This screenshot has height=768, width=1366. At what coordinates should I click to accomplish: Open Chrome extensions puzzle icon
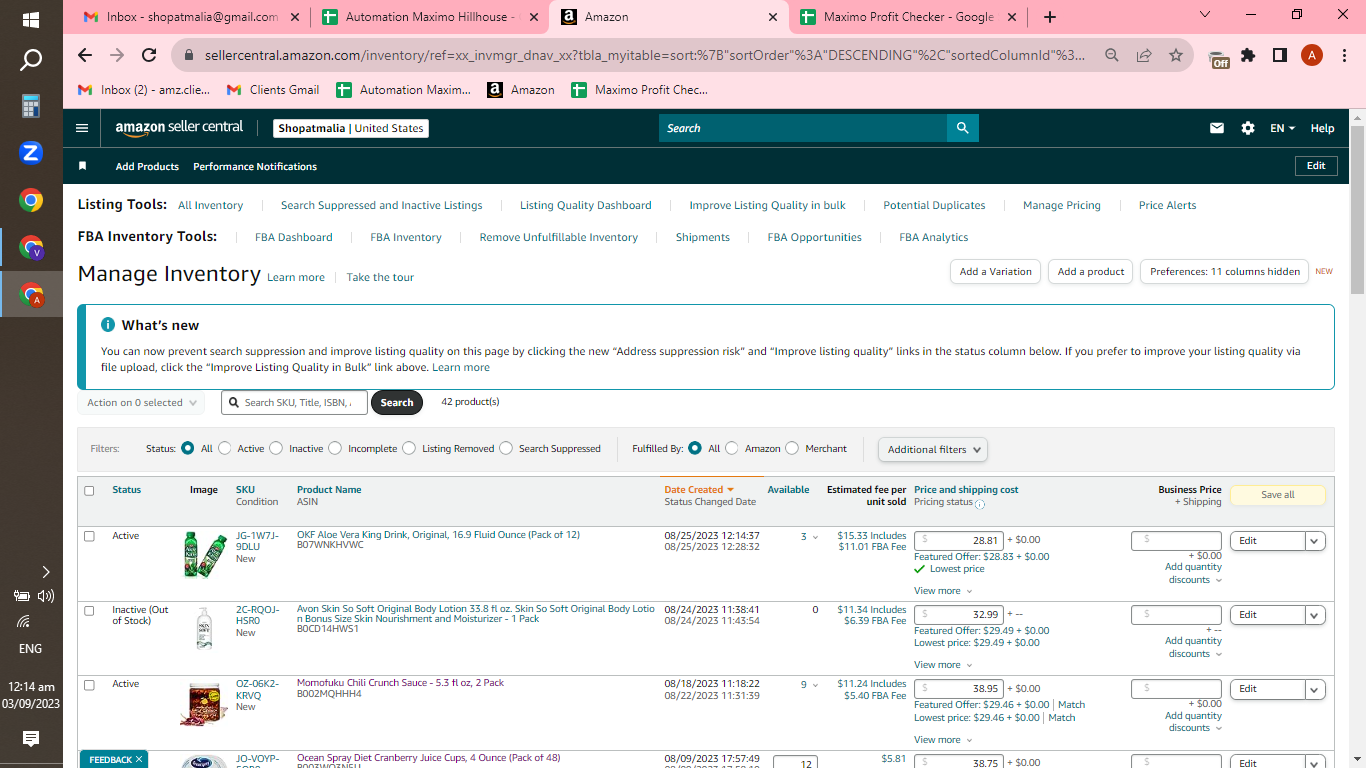1248,55
